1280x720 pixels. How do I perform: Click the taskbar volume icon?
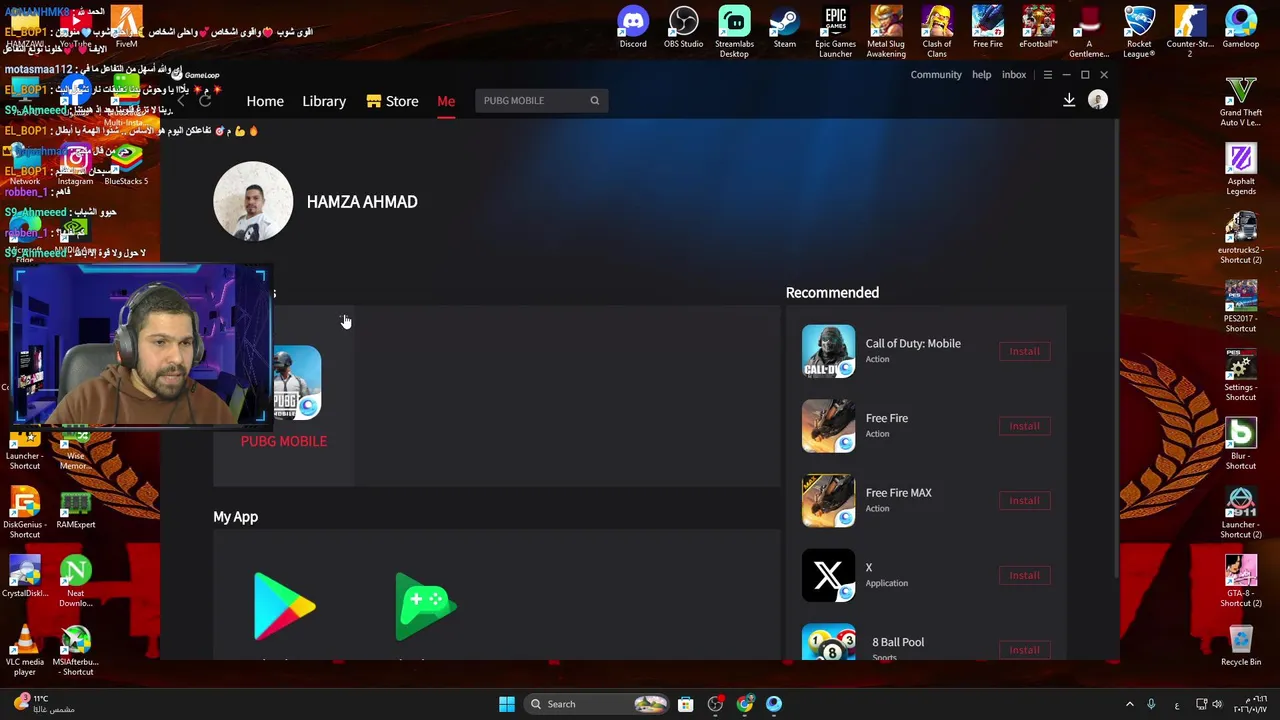click(1217, 704)
